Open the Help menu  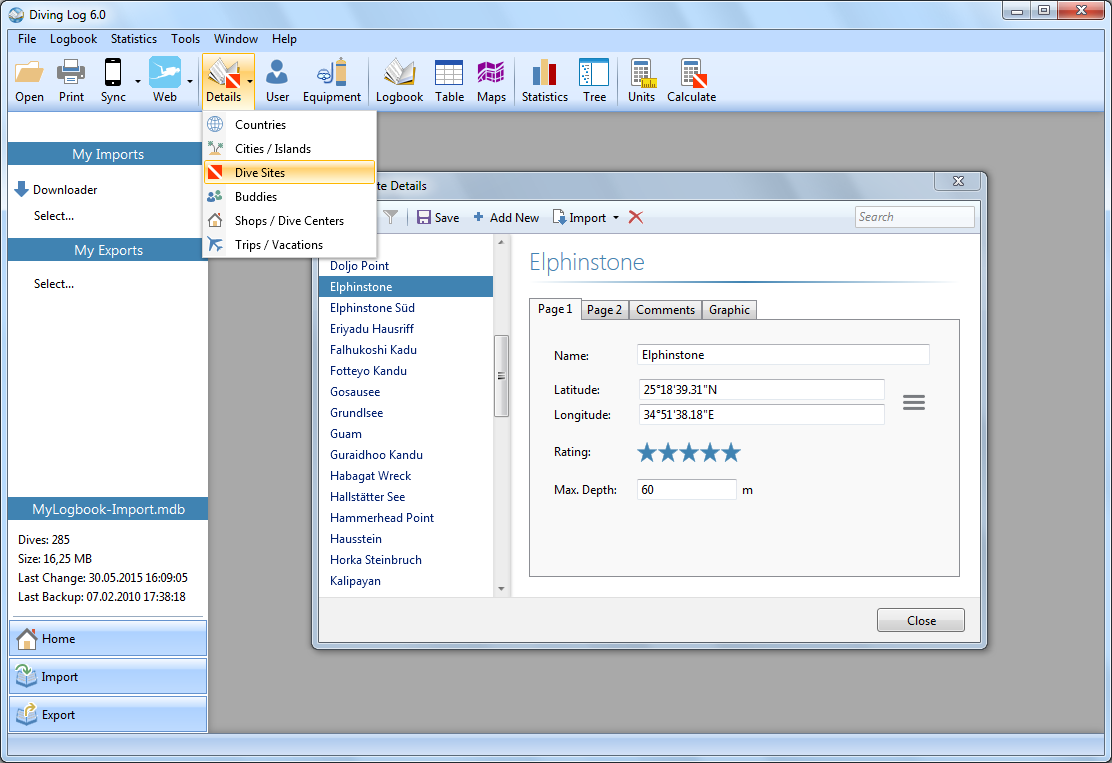284,39
